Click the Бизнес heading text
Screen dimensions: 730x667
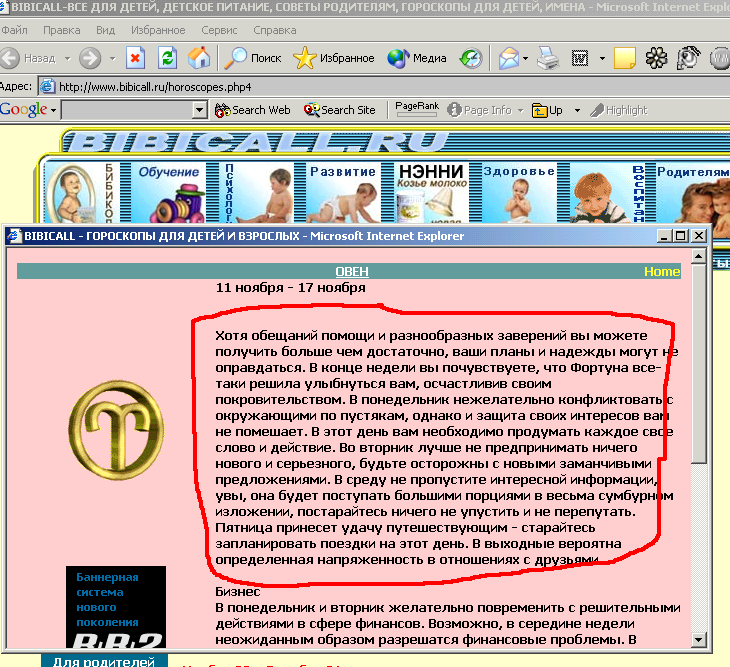pyautogui.click(x=237, y=592)
